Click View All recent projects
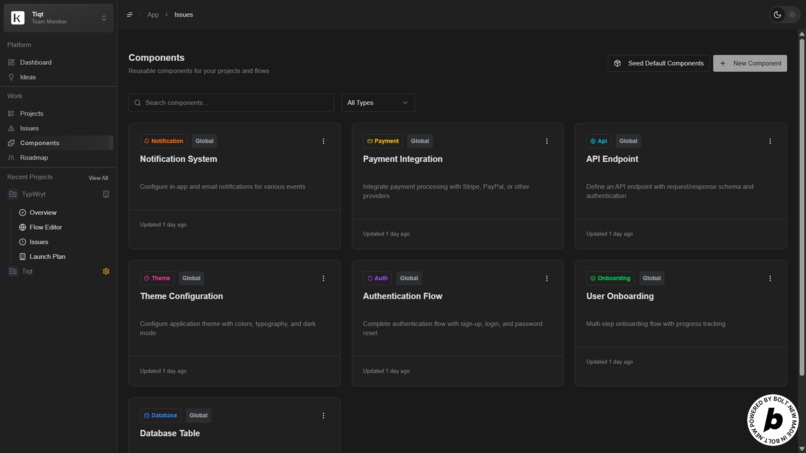Screen dimensions: 806x453 click(98, 178)
